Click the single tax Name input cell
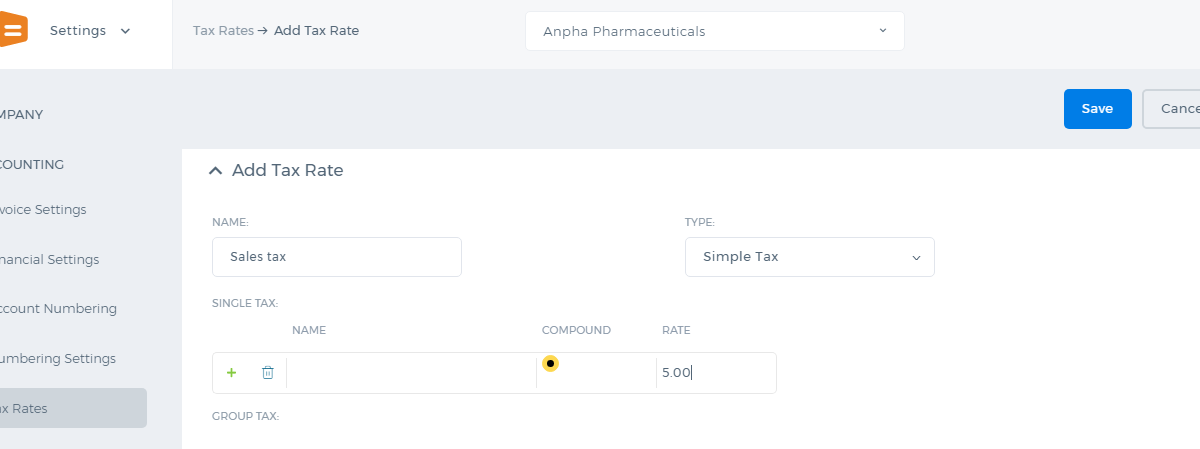This screenshot has width=1200, height=449. (411, 373)
